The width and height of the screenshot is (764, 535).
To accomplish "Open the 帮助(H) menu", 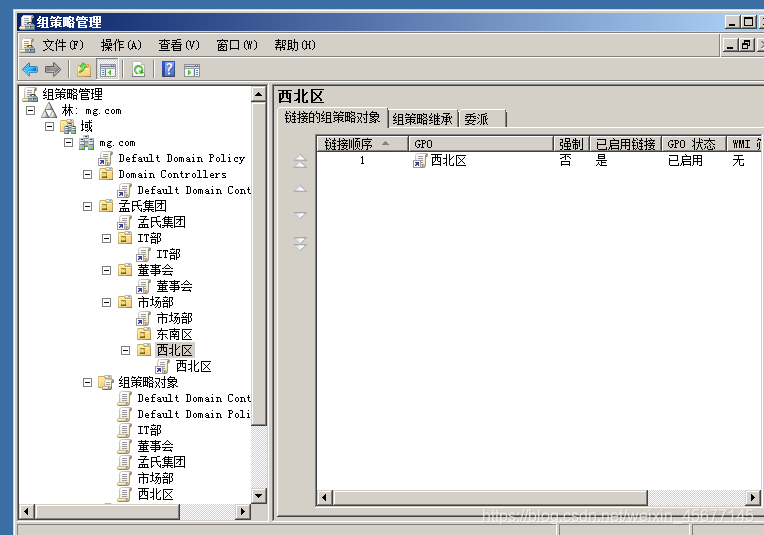I will click(x=295, y=45).
